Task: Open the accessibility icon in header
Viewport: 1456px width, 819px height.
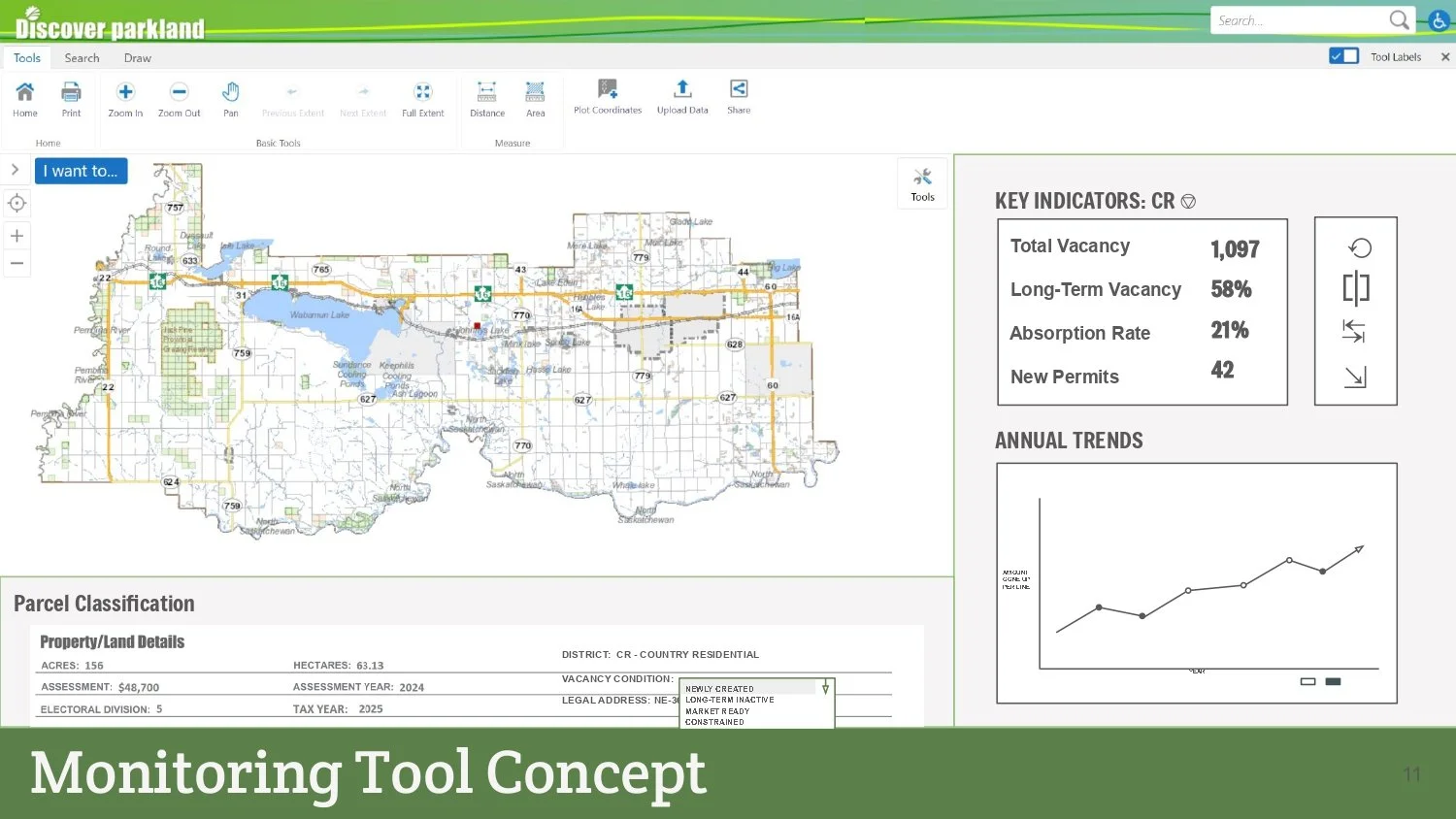Action: click(1439, 20)
